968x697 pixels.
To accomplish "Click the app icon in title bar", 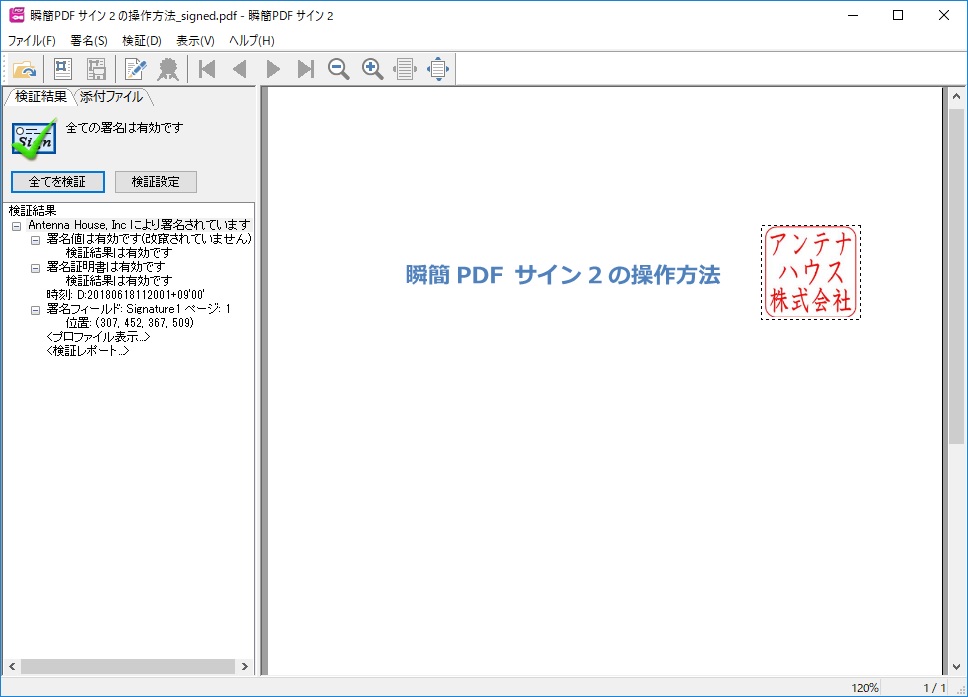I will 17,15.
